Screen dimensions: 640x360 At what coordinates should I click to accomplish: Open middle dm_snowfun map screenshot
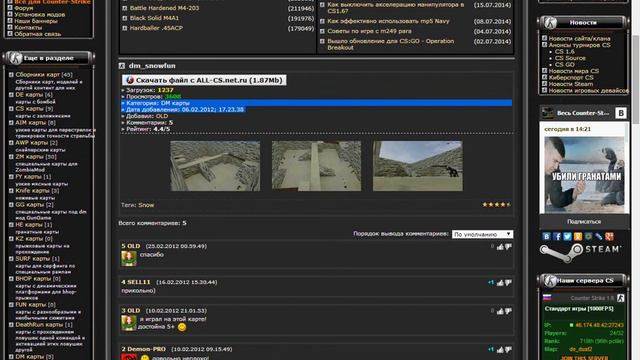tap(316, 166)
